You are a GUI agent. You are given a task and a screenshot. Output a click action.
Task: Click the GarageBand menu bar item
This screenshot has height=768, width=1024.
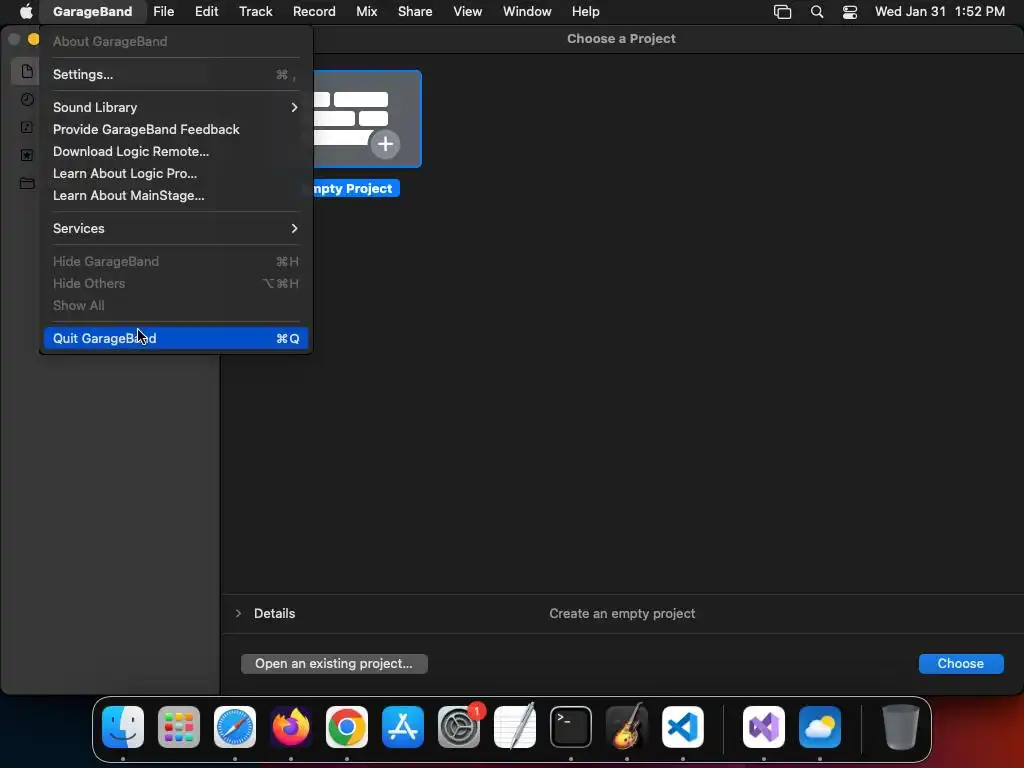coord(92,11)
